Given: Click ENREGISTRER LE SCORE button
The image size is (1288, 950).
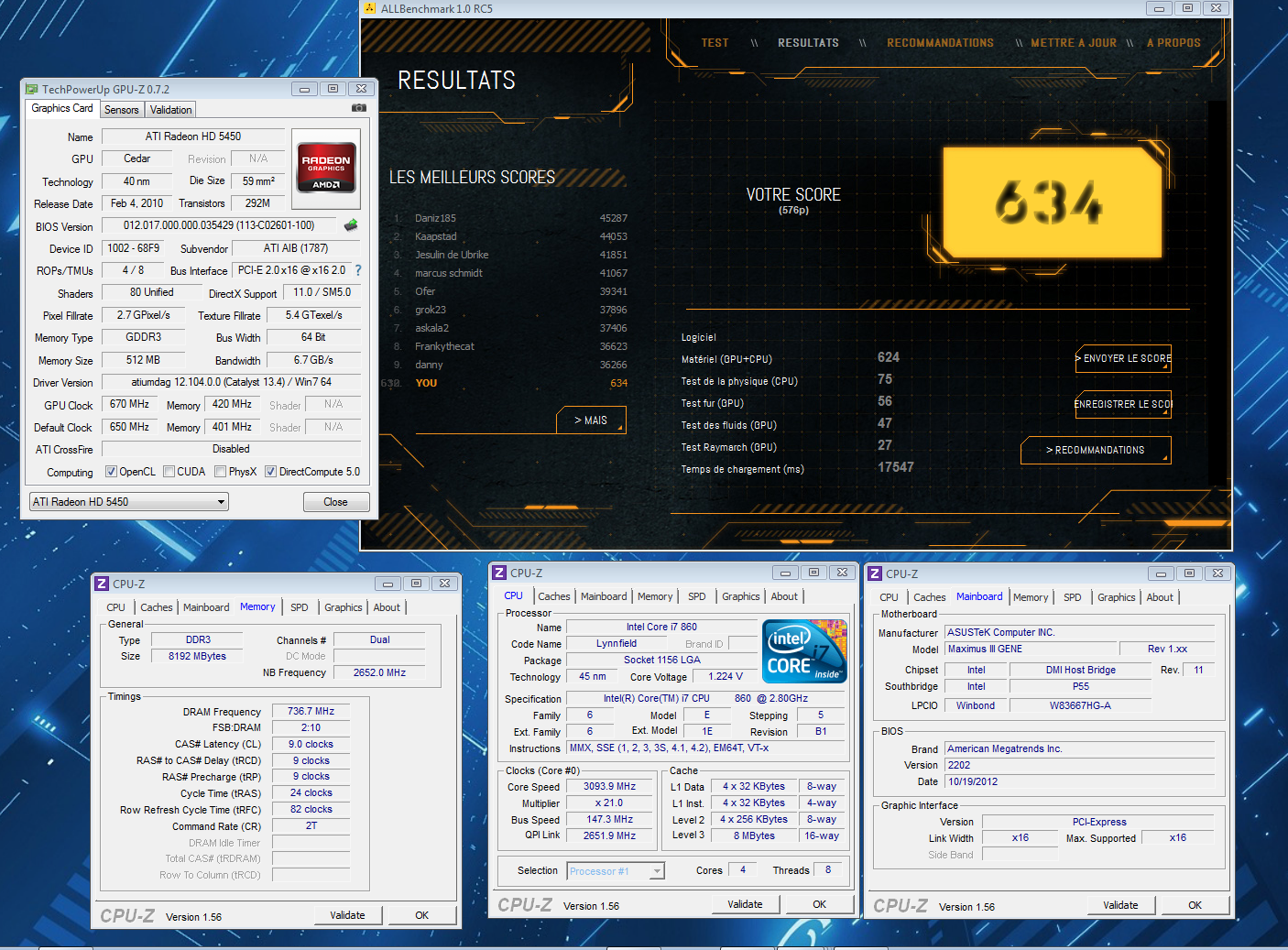Looking at the screenshot, I should (x=1124, y=404).
